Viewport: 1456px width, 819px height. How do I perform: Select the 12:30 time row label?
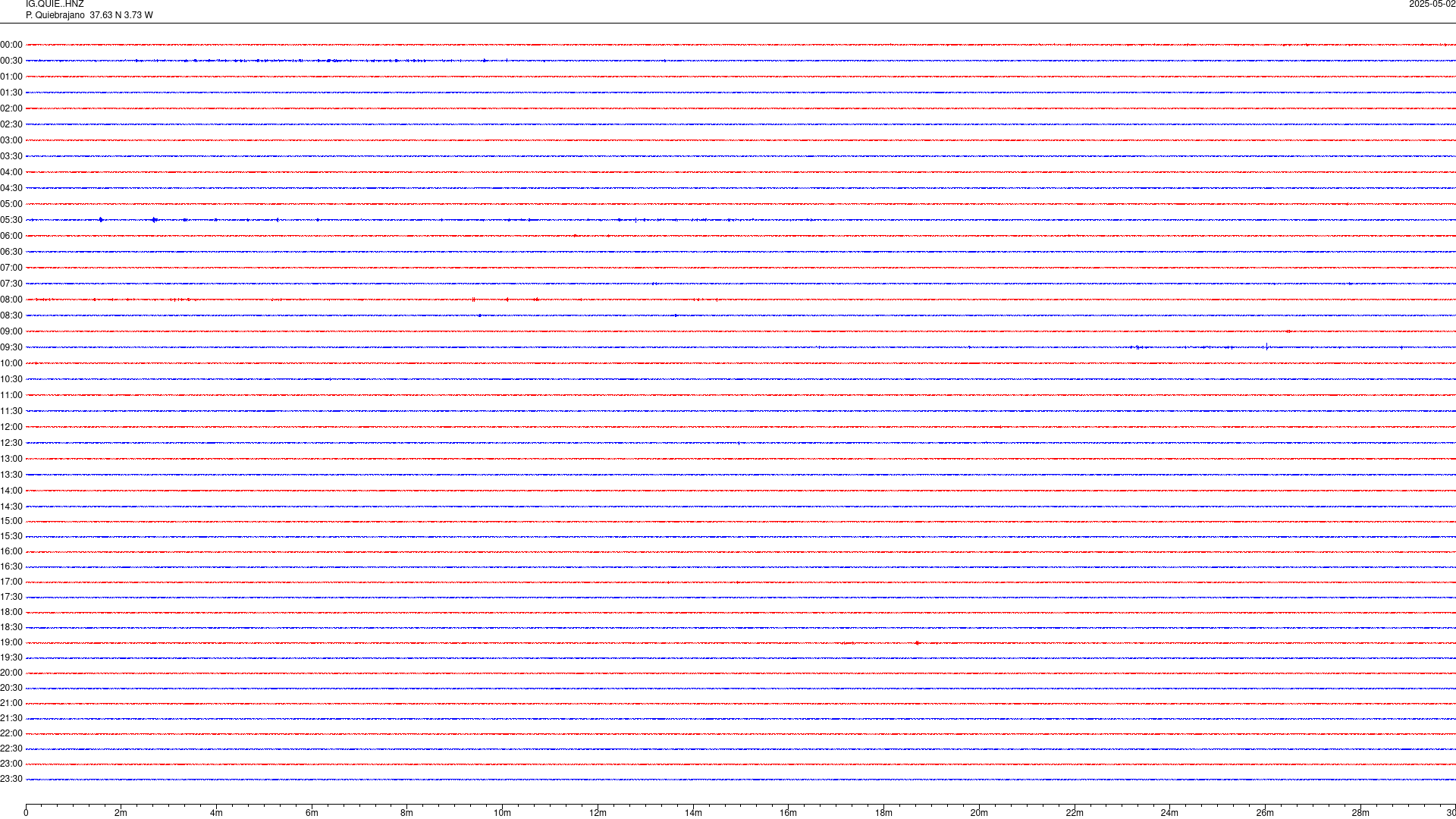(x=11, y=443)
